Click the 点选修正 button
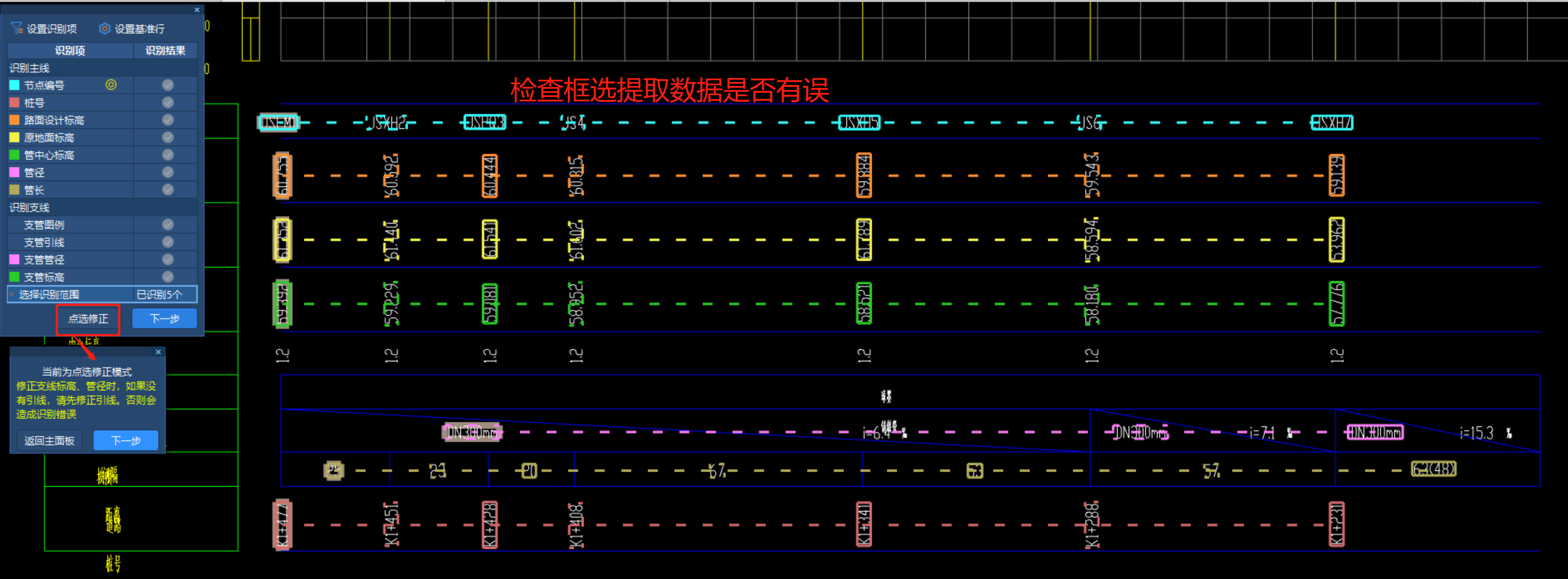Screen dimensions: 1568x579 tap(87, 318)
